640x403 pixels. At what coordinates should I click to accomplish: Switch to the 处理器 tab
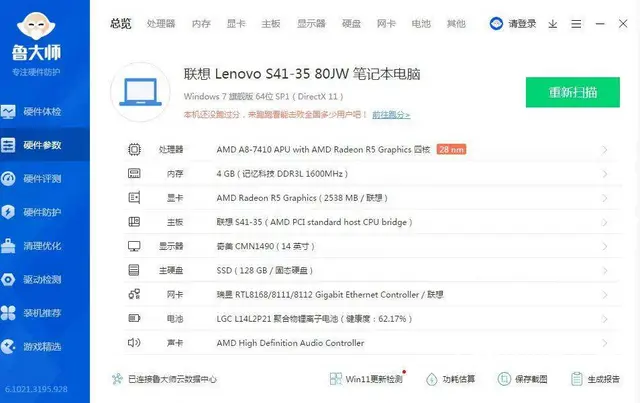pyautogui.click(x=161, y=24)
